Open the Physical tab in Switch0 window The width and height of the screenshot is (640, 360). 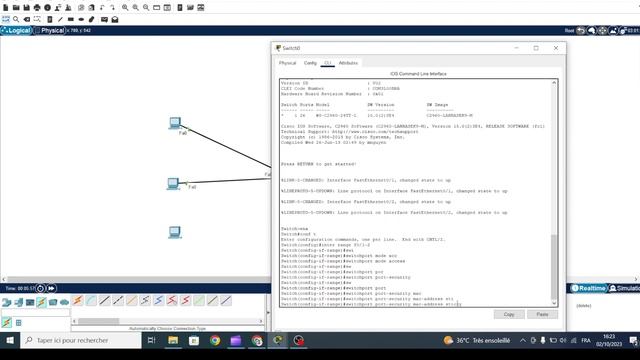(x=288, y=63)
